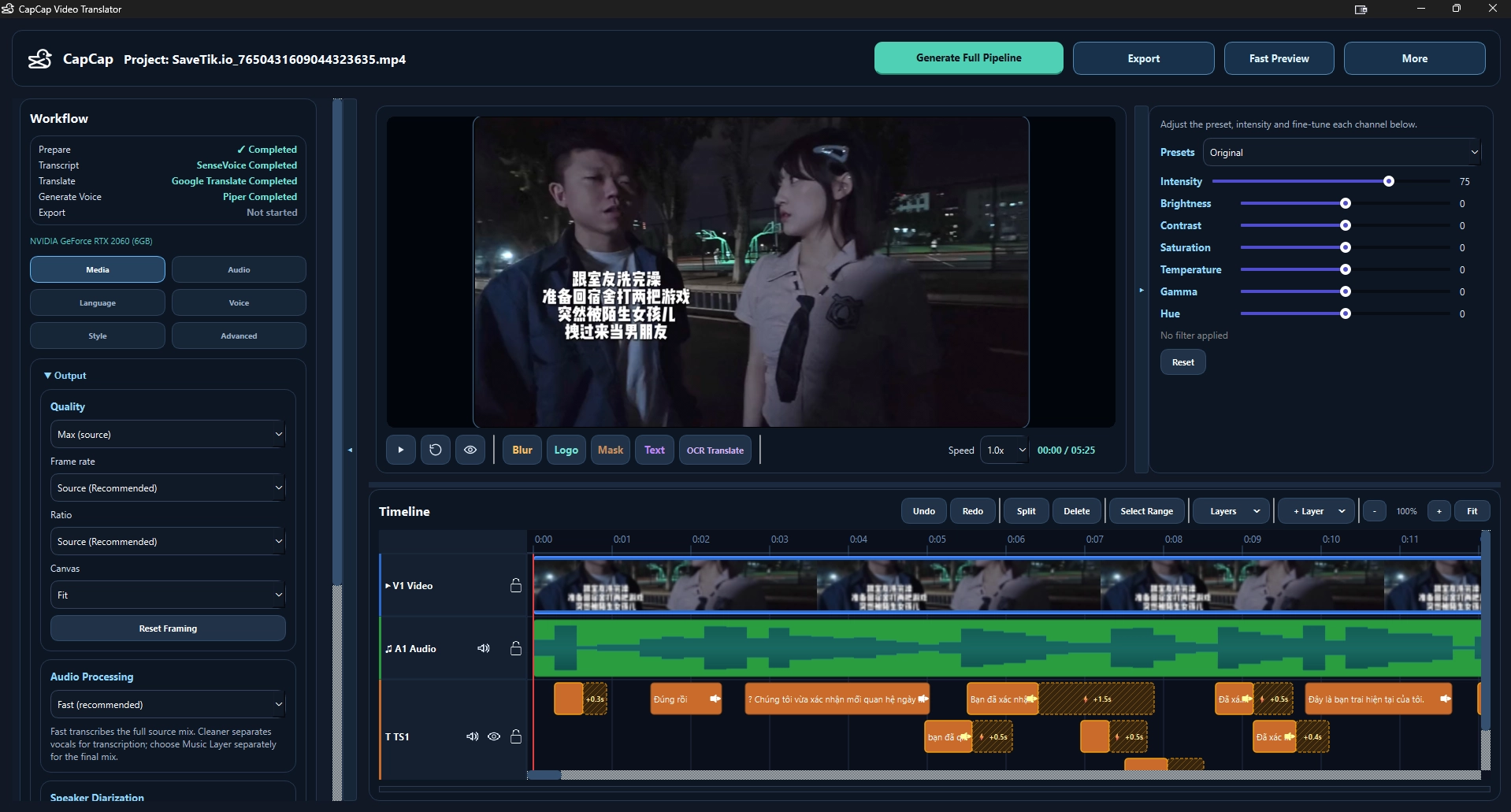Open the Layers dropdown in timeline
Image resolution: width=1511 pixels, height=812 pixels.
(1231, 511)
